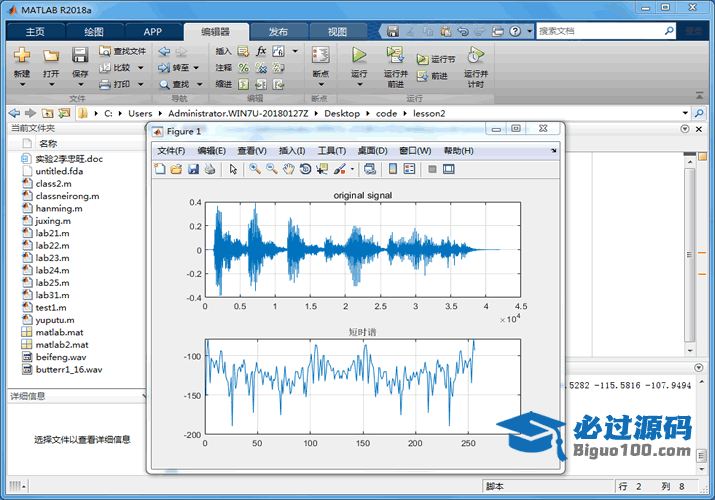Open the Figure 工具(T) menu
The image size is (715, 500).
[x=332, y=151]
